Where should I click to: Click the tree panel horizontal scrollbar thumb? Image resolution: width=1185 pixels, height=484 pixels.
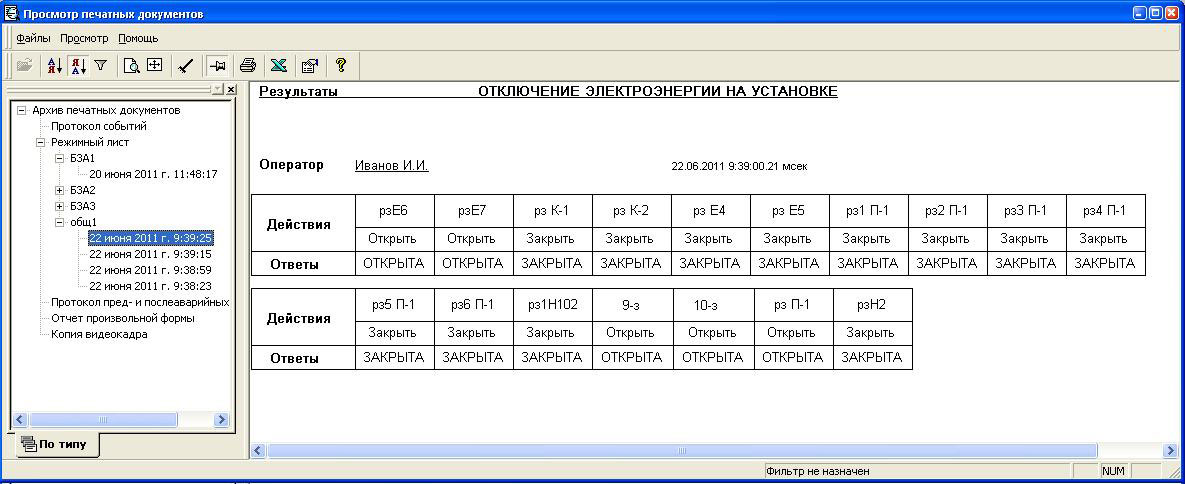coord(104,419)
